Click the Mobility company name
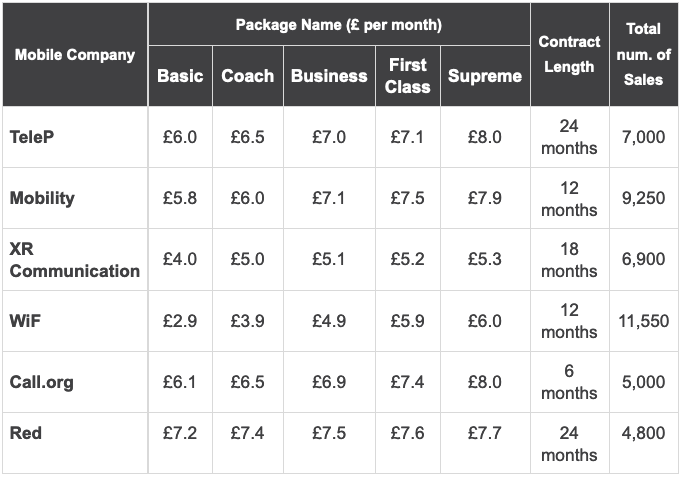The height and width of the screenshot is (478, 682). tap(42, 198)
